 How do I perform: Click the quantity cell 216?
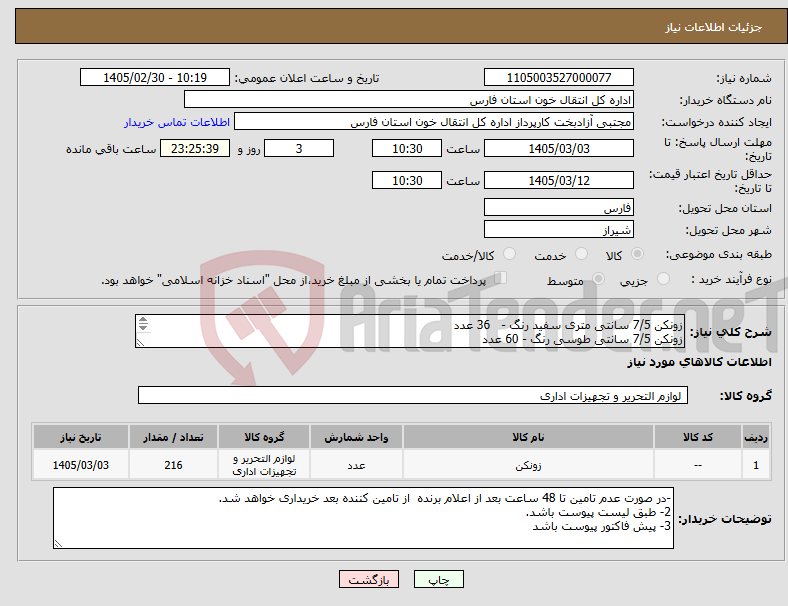pyautogui.click(x=173, y=465)
